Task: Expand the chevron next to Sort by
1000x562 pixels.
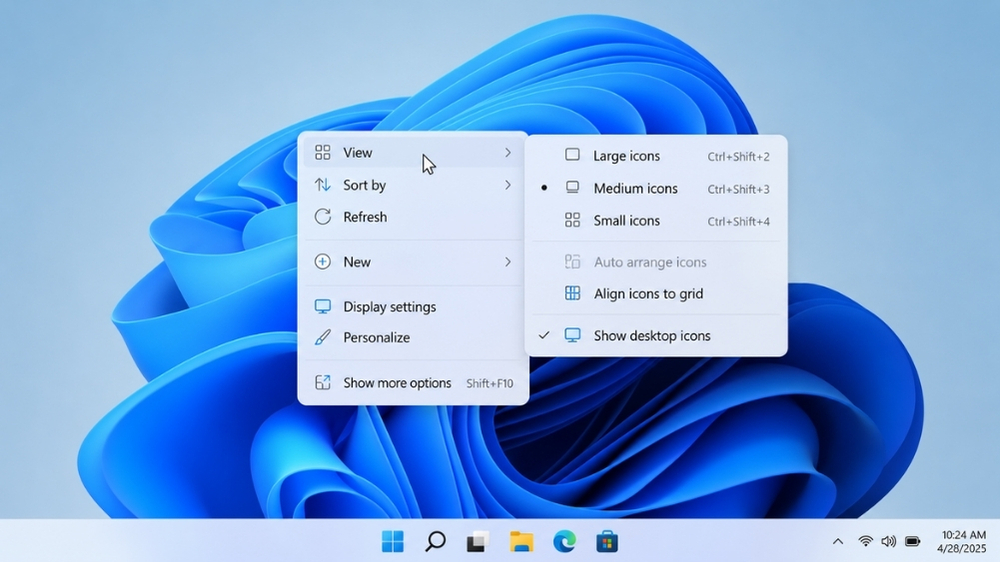Action: [508, 185]
